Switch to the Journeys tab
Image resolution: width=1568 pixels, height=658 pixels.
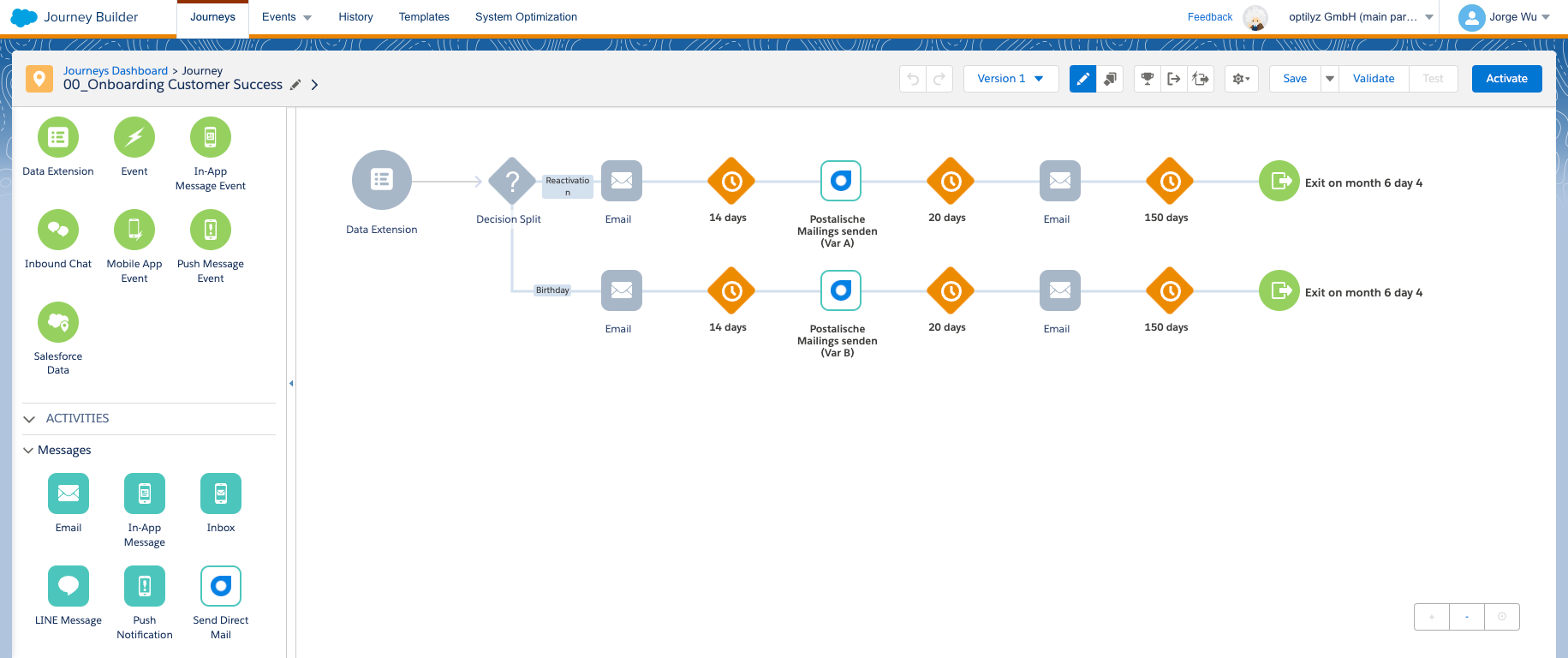[212, 17]
